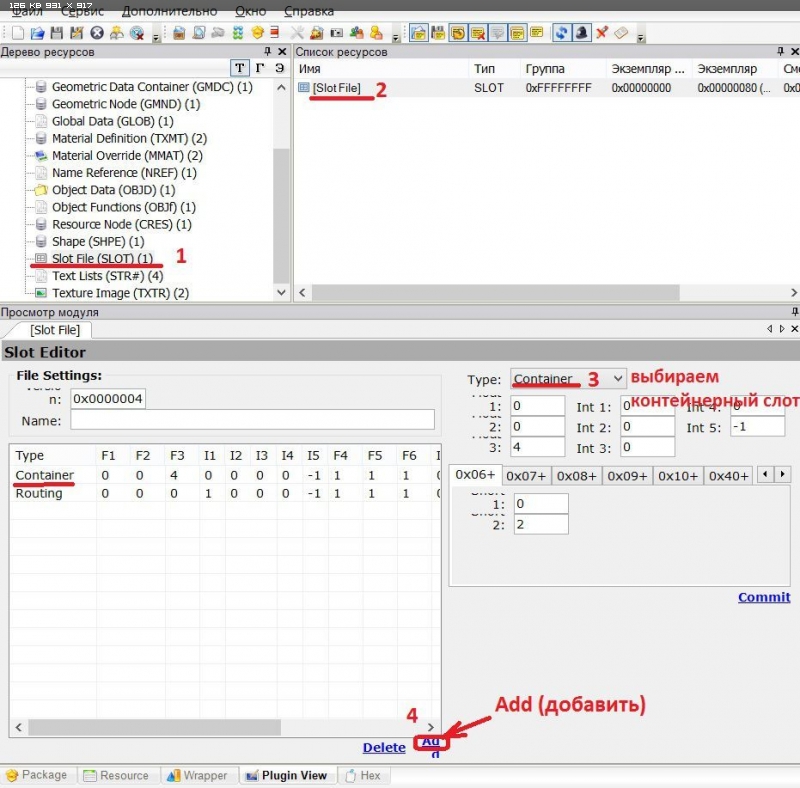Click the eraser icon in toolbar

coord(622,33)
